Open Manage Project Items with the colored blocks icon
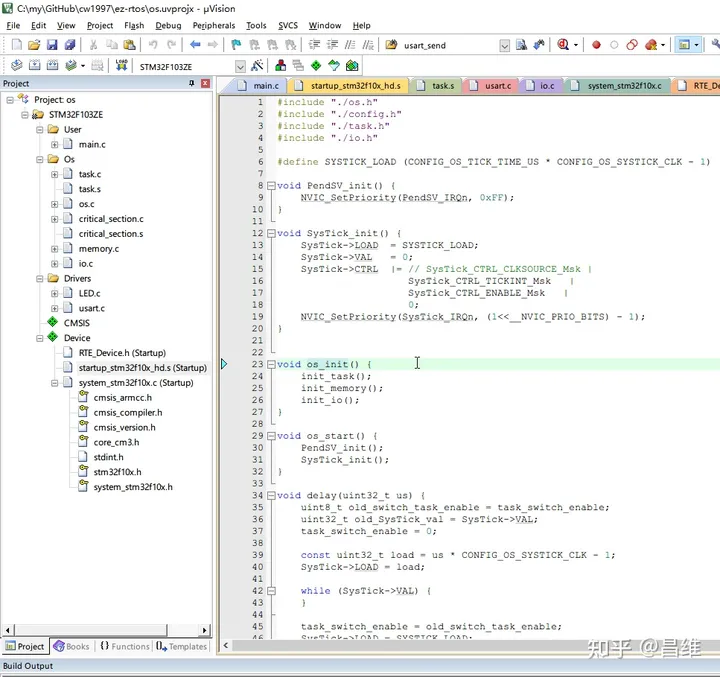The height and width of the screenshot is (677, 720). coord(280,66)
